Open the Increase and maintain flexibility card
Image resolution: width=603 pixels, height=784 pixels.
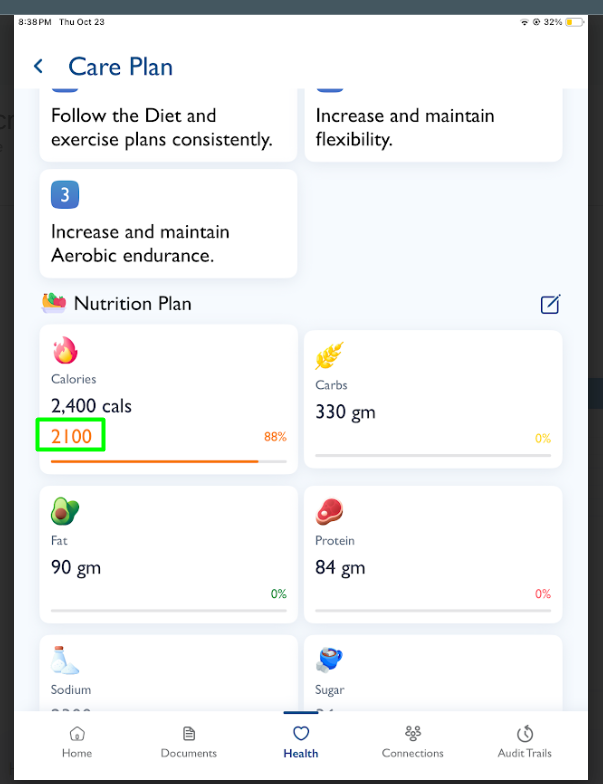[x=433, y=126]
